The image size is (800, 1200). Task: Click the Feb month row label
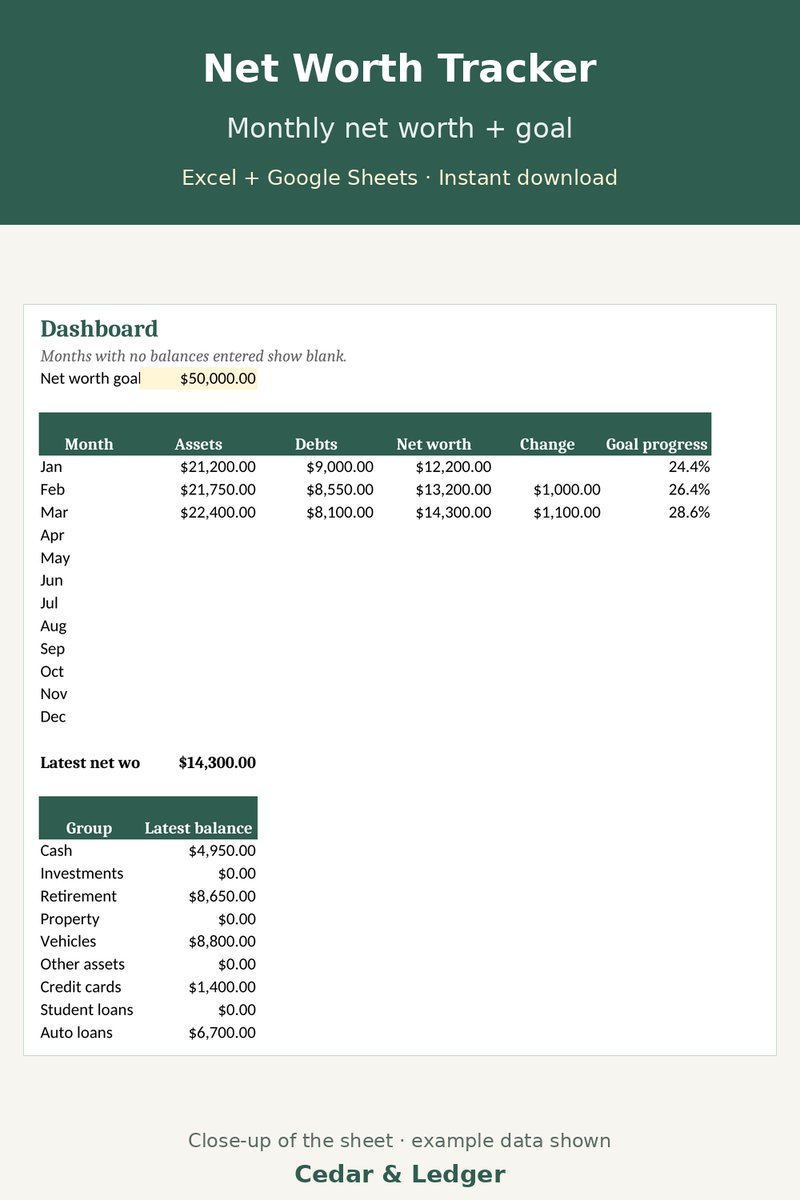click(52, 489)
